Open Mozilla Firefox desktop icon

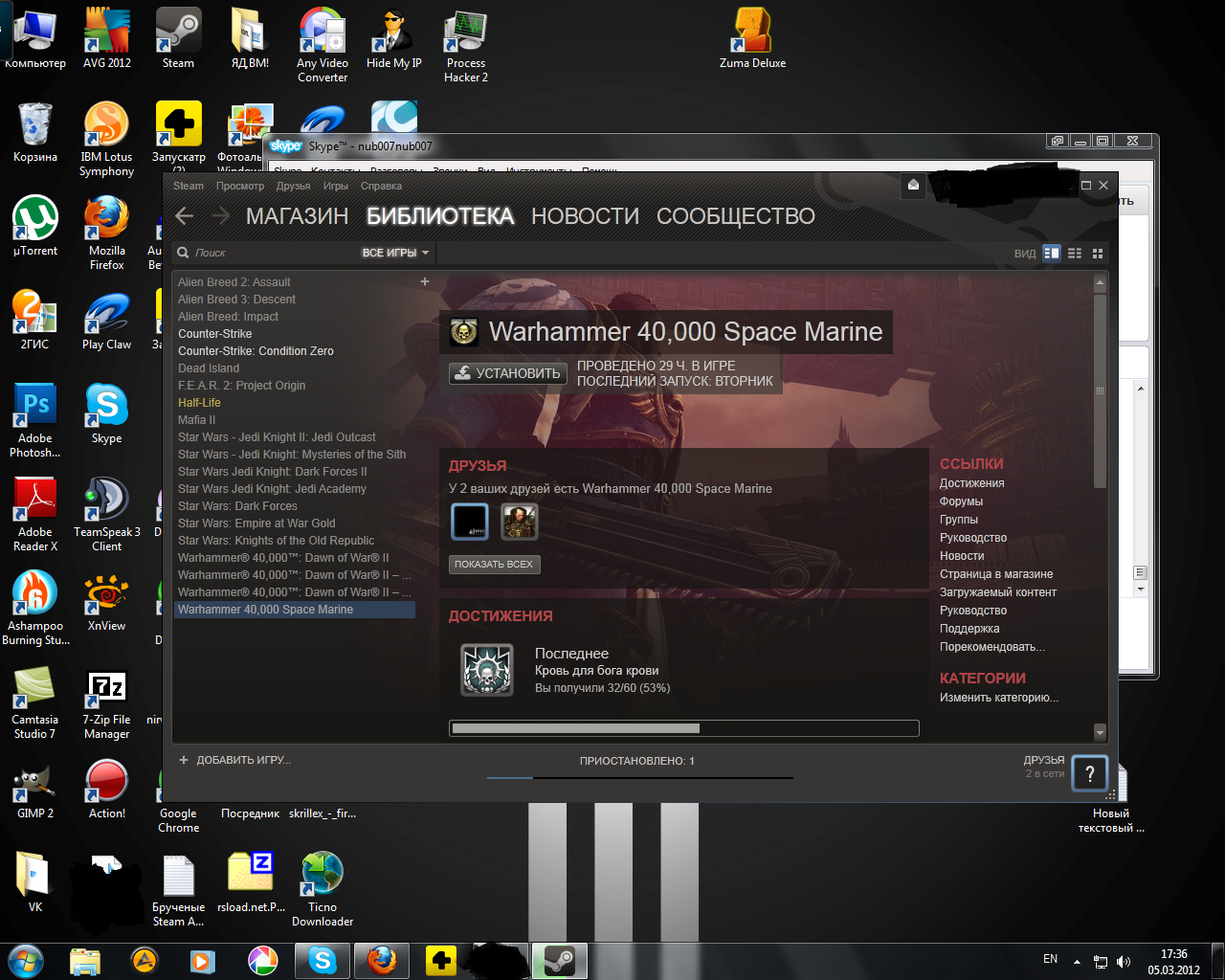click(x=107, y=233)
